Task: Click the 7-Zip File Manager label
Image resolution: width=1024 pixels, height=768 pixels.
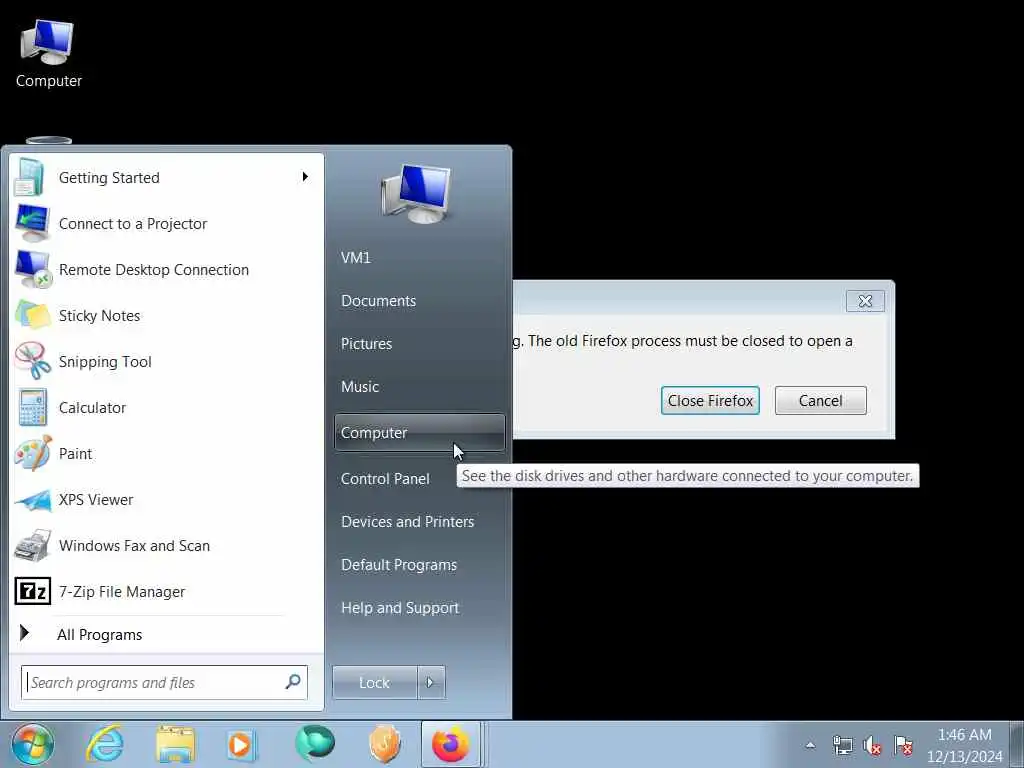Action: click(x=122, y=592)
